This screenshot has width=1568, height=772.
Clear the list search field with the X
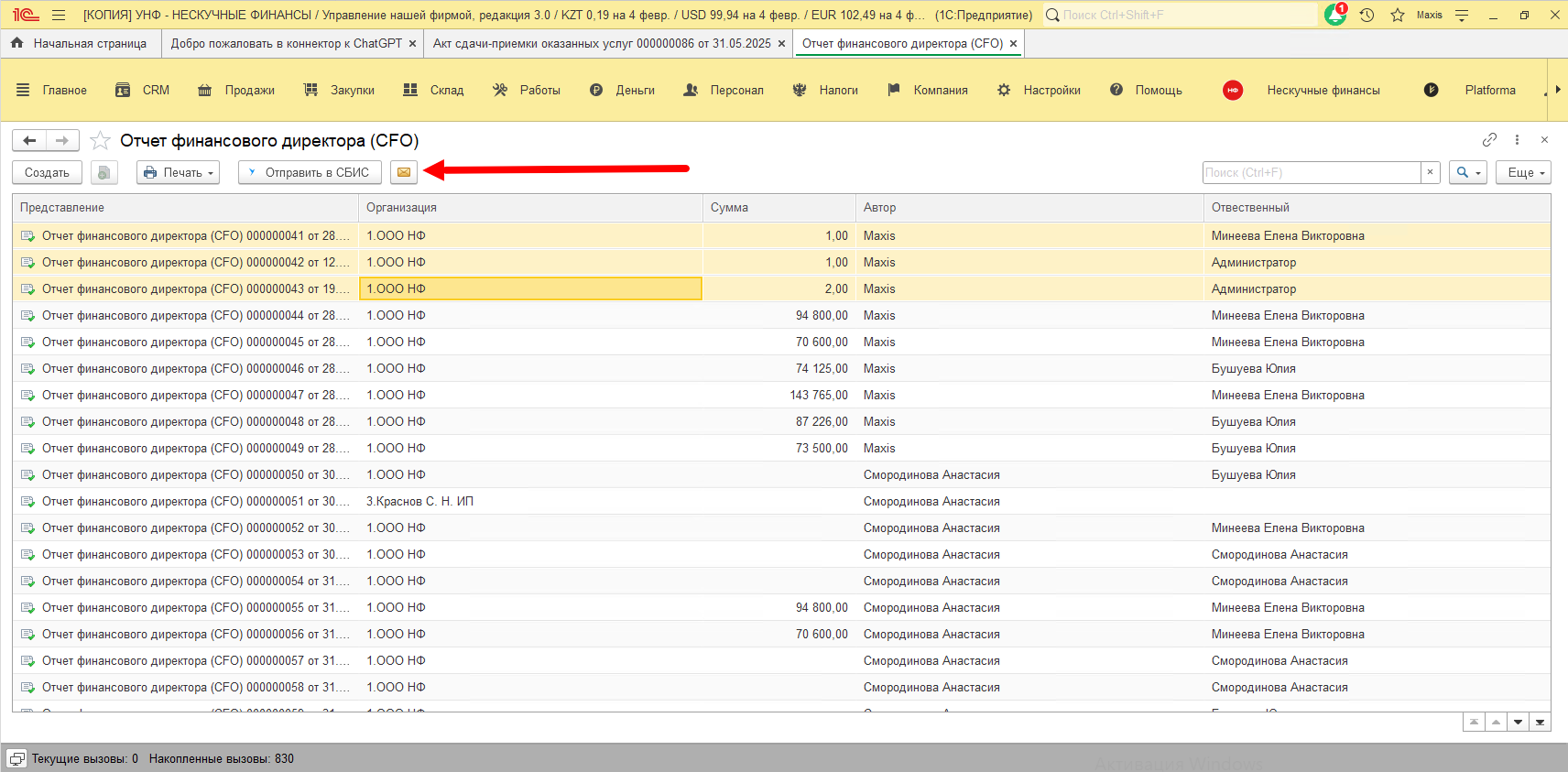pos(1430,172)
